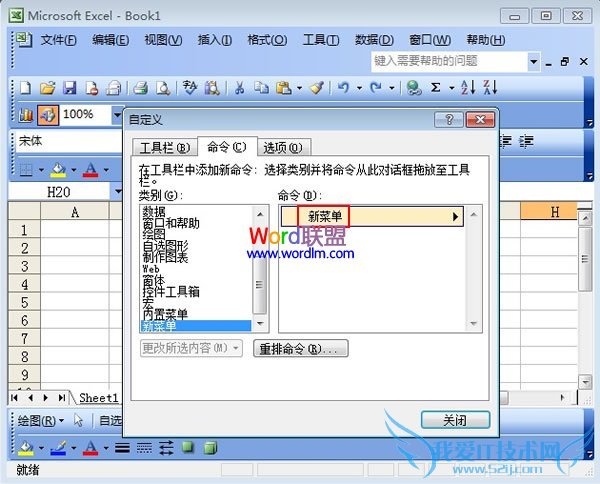Click the dialog help question mark button

tap(449, 120)
